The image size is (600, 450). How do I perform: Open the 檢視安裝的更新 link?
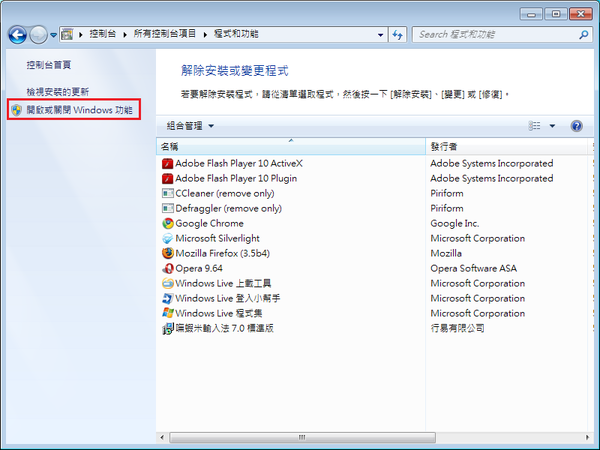pyautogui.click(x=57, y=92)
